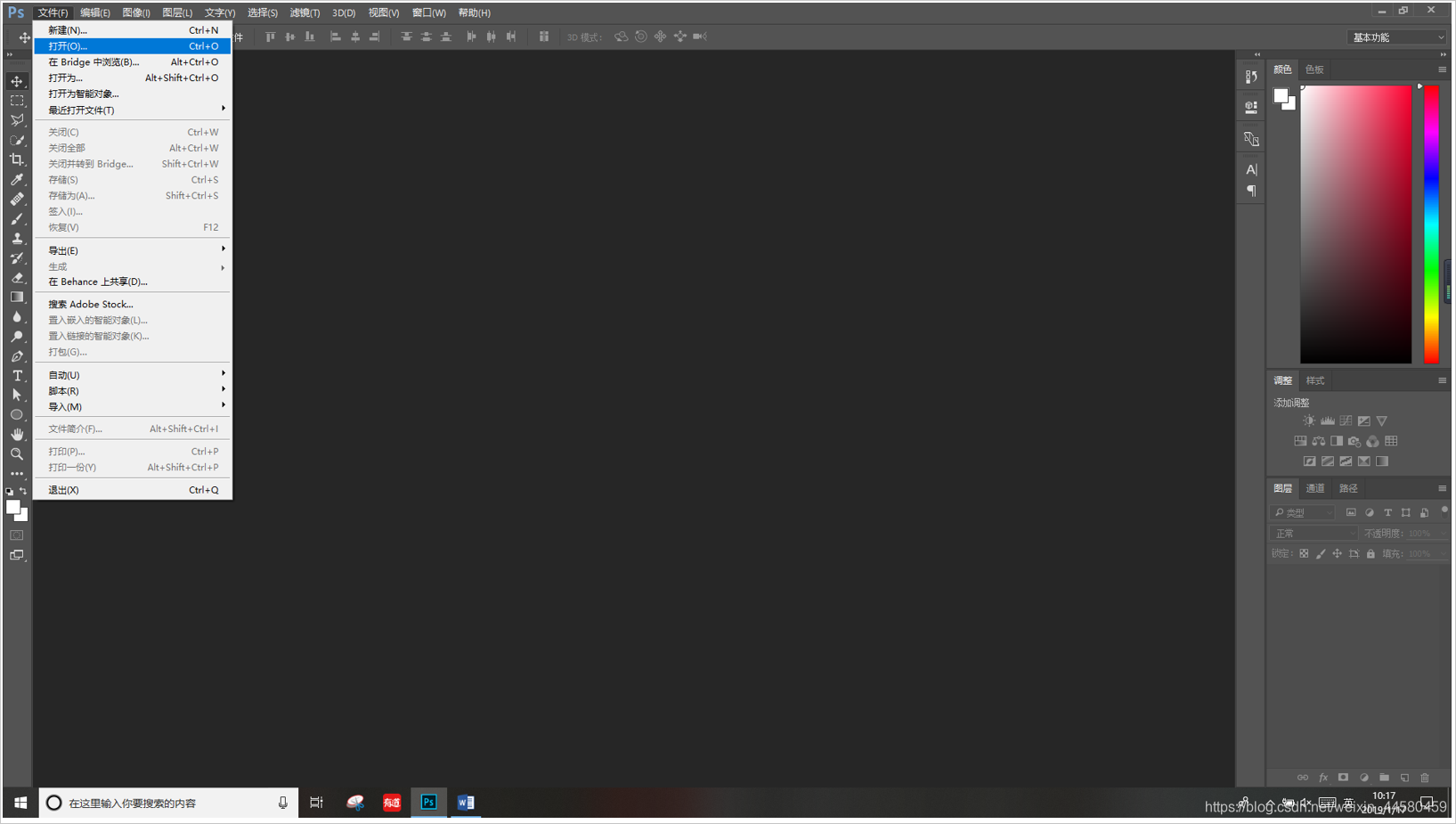Open the Edit Toolbar three-dots button
Viewport: 1456px width, 824px height.
tap(17, 473)
